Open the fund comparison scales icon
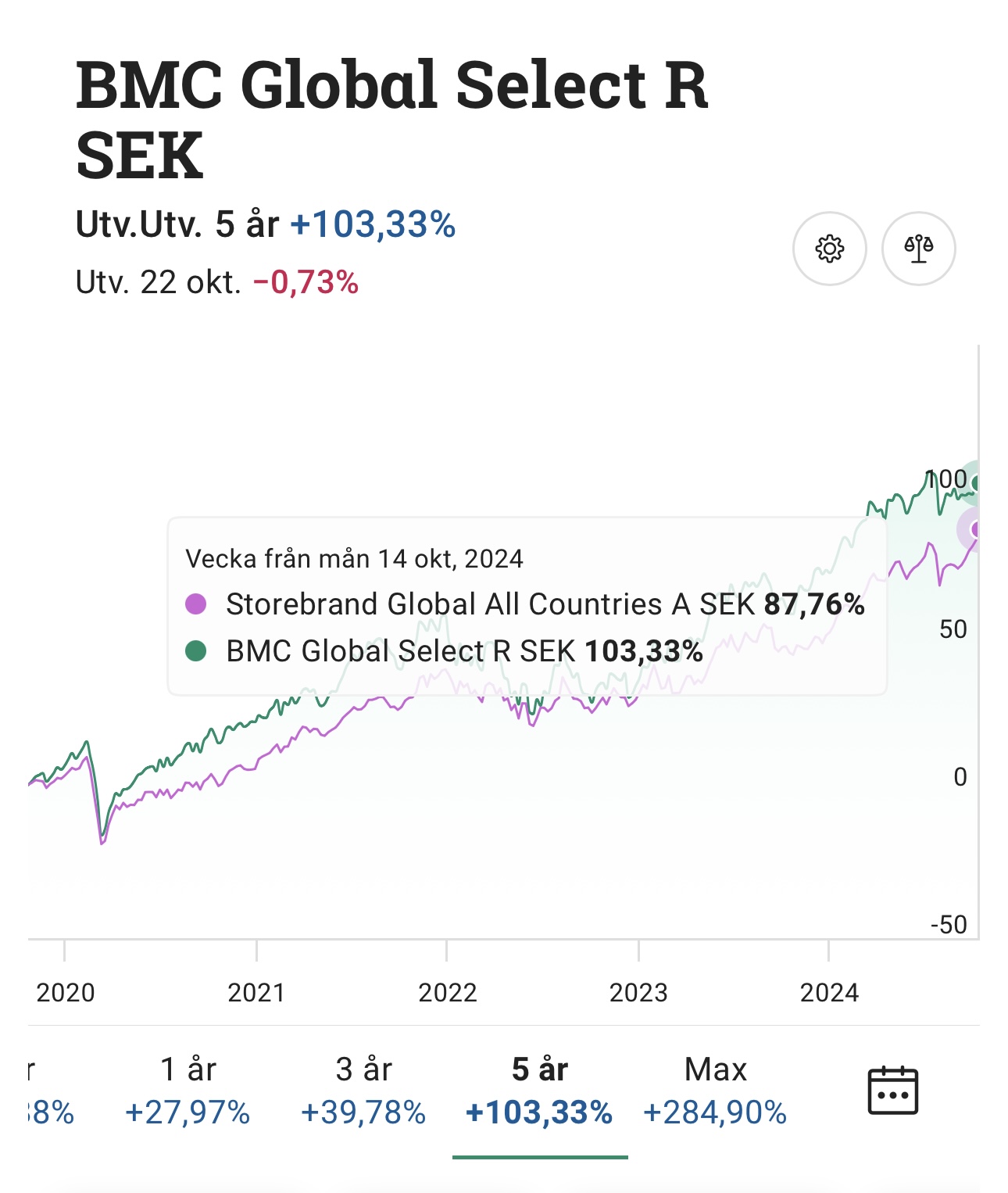Image resolution: width=1008 pixels, height=1193 pixels. coord(918,249)
